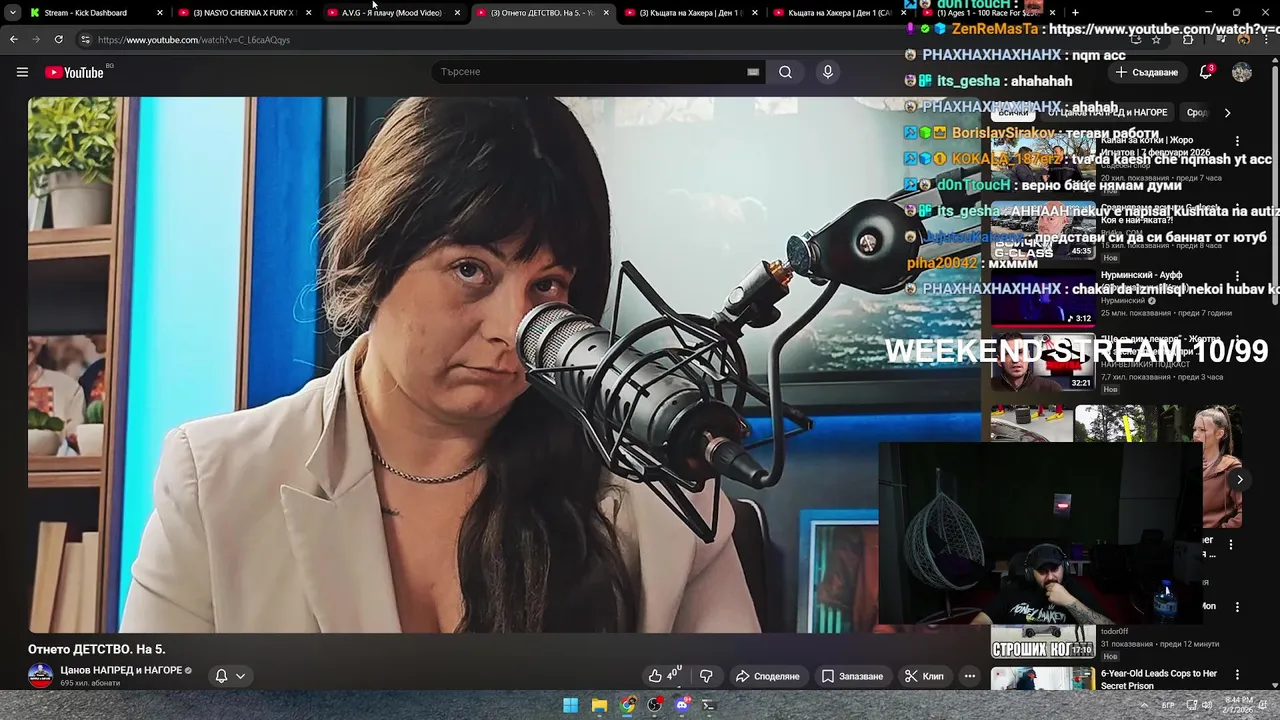Open YouTube notifications bell at top
This screenshot has height=720, width=1280.
click(1206, 72)
